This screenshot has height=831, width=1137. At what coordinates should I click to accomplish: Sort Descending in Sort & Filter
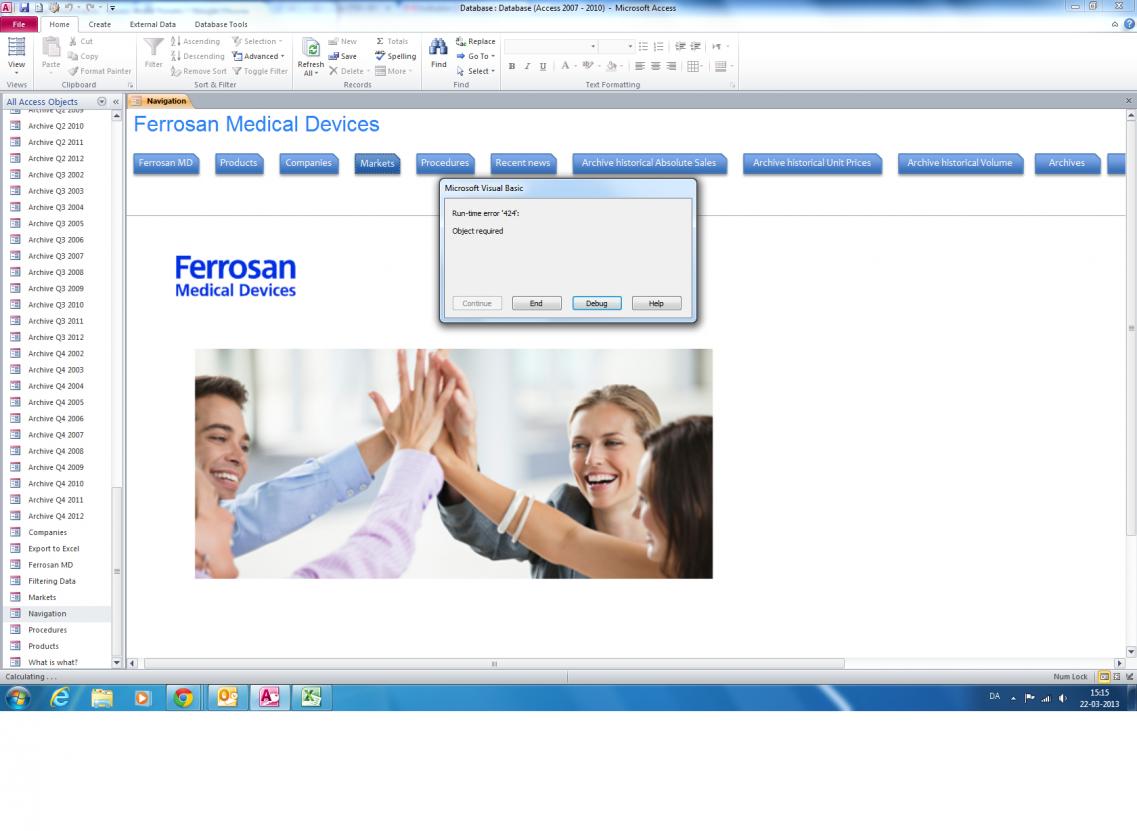[x=197, y=56]
